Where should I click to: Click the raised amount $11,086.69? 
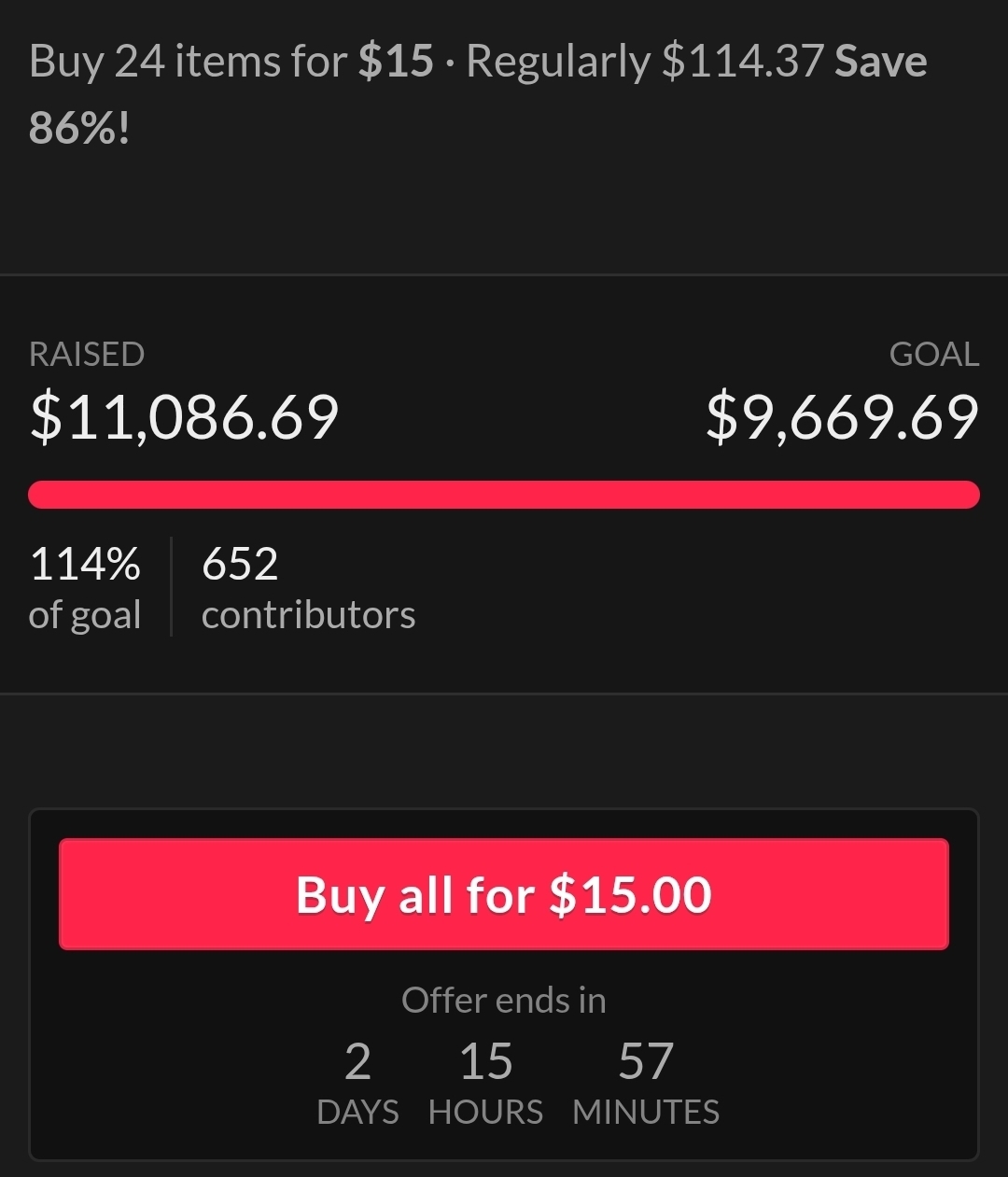184,417
